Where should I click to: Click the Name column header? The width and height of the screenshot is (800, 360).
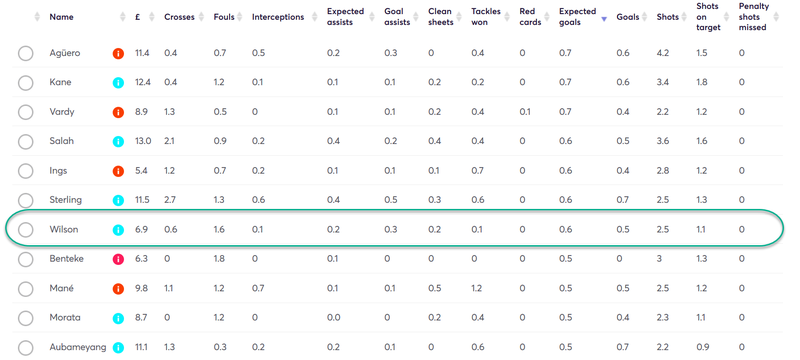[61, 17]
